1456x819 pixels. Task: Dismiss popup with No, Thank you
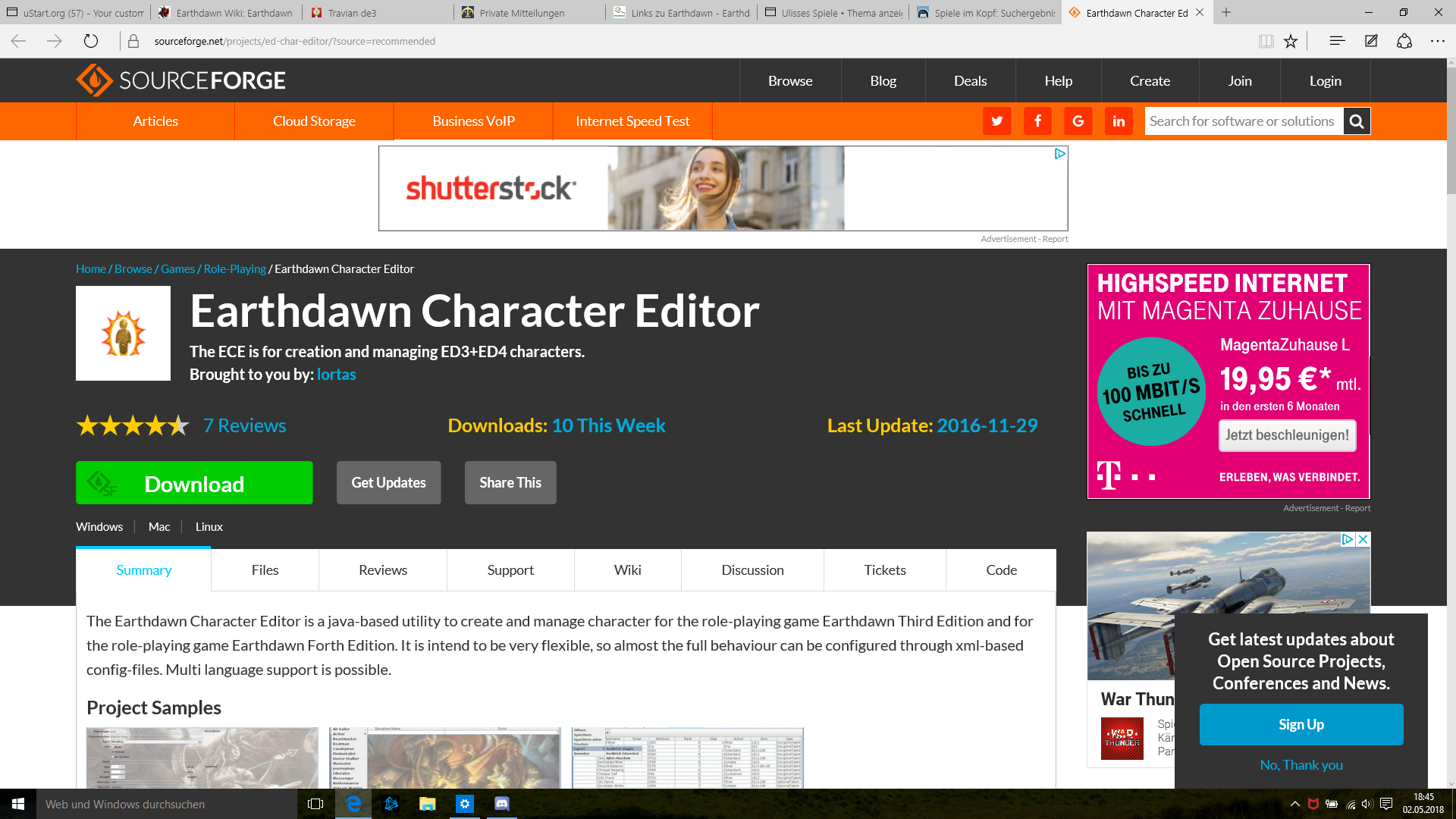pyautogui.click(x=1301, y=765)
